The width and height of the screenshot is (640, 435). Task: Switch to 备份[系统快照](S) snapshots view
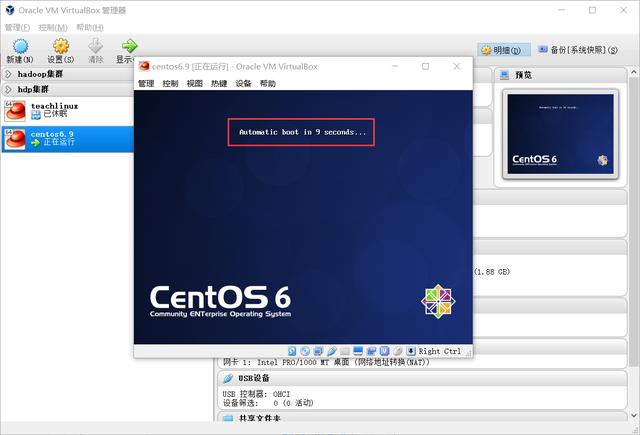coord(578,50)
